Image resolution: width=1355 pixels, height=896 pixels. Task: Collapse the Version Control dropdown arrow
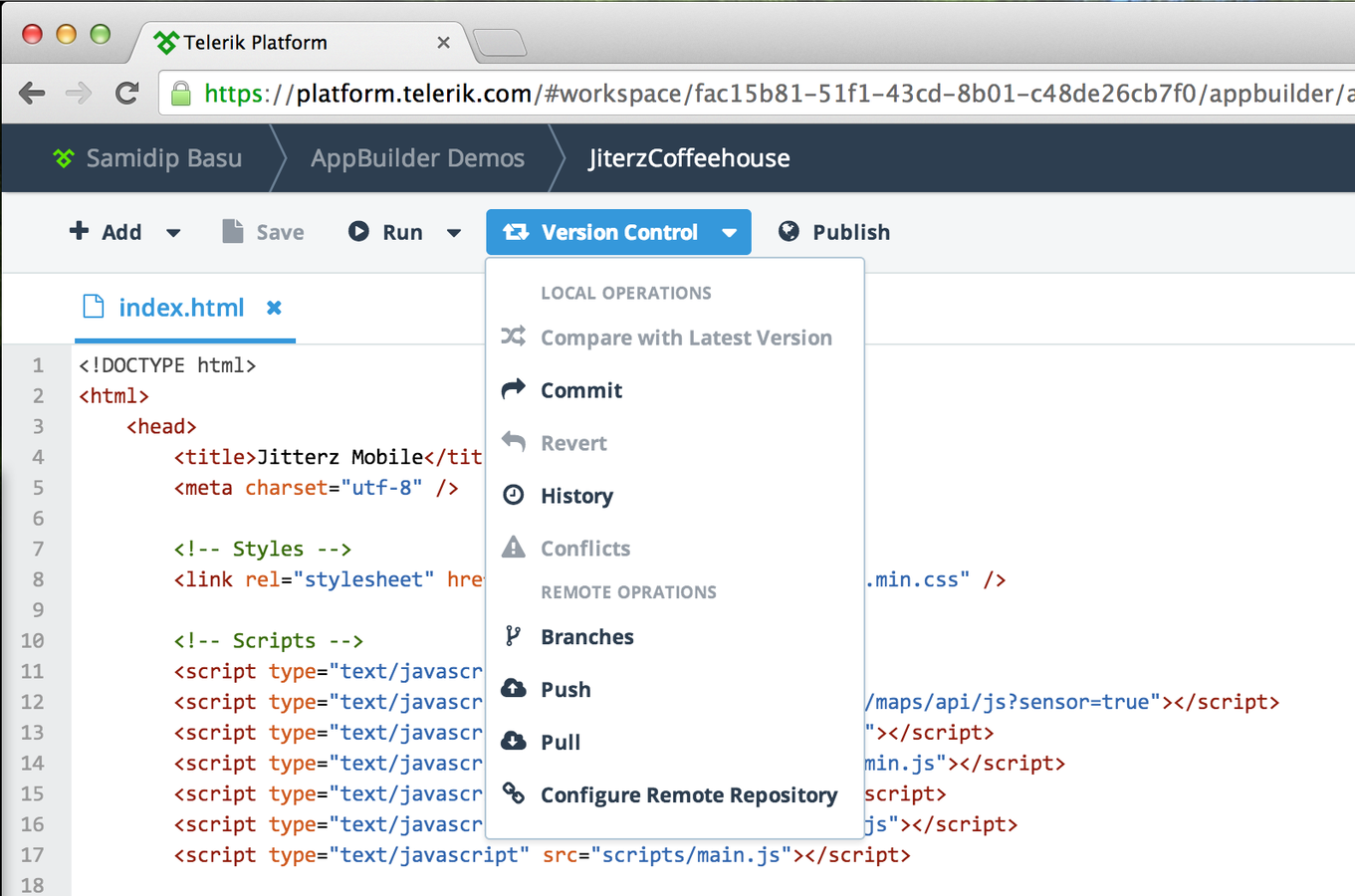click(730, 233)
